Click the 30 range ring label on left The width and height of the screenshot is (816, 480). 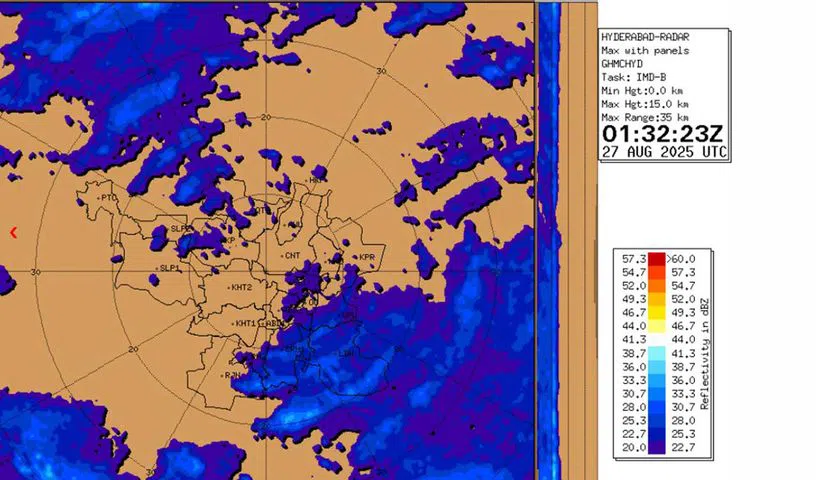pyautogui.click(x=36, y=272)
